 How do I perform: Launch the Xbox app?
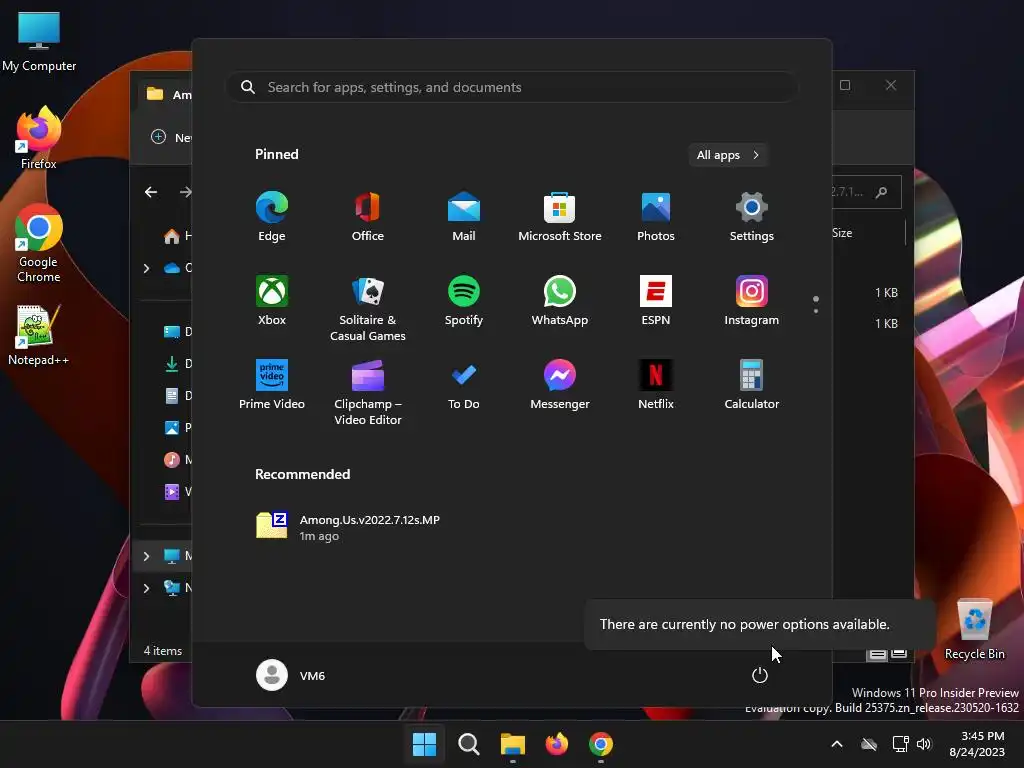coord(272,300)
